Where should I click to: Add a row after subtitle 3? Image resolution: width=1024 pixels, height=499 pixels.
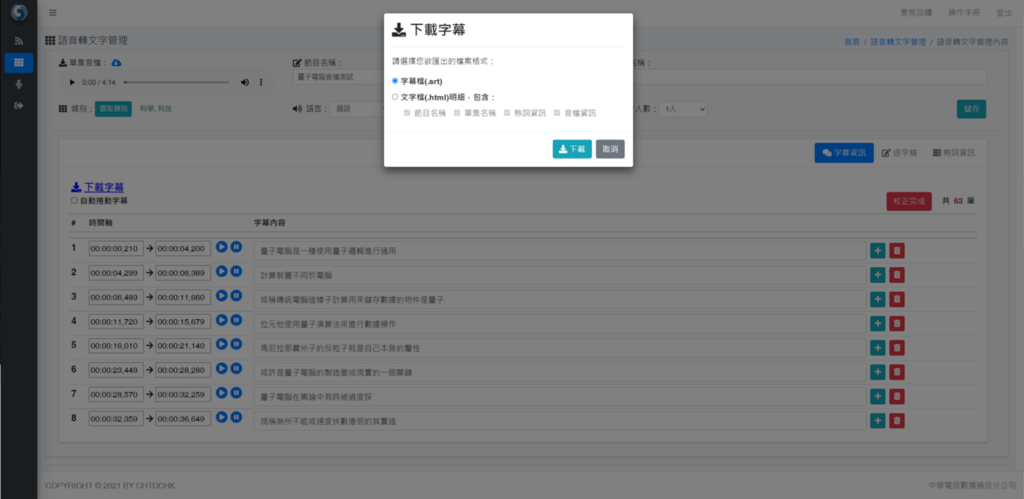[878, 299]
